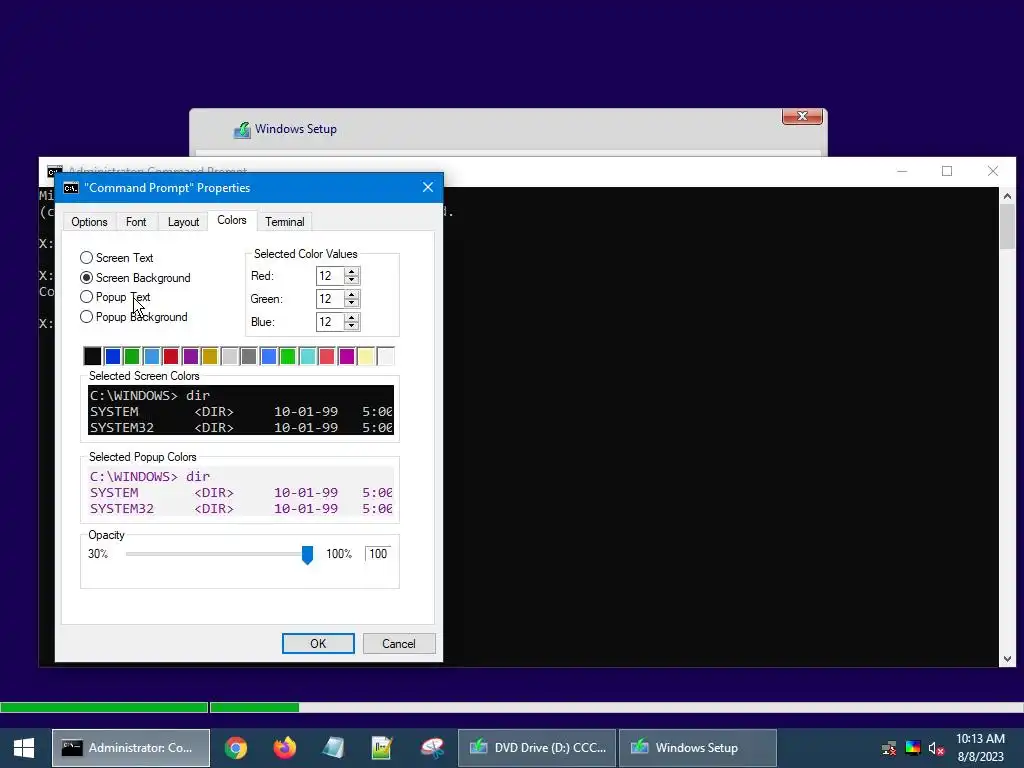The image size is (1024, 768).
Task: Open the DVD Drive (D:) taskbar item
Action: point(537,748)
